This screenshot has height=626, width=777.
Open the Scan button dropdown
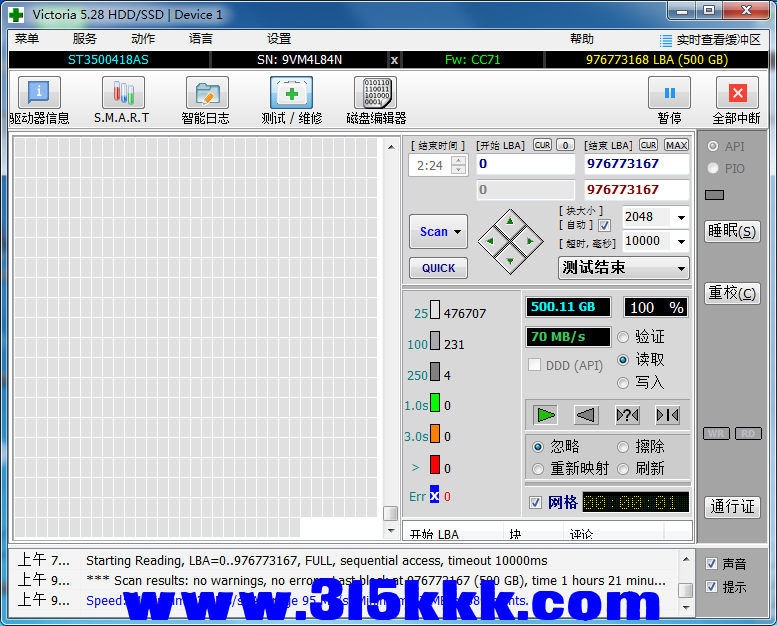[x=457, y=231]
